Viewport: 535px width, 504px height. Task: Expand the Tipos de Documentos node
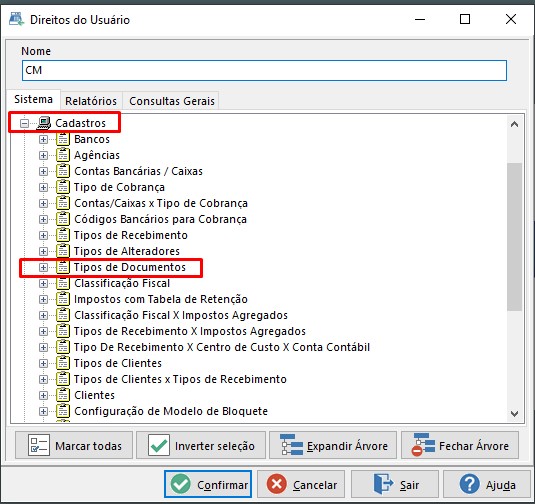coord(43,268)
